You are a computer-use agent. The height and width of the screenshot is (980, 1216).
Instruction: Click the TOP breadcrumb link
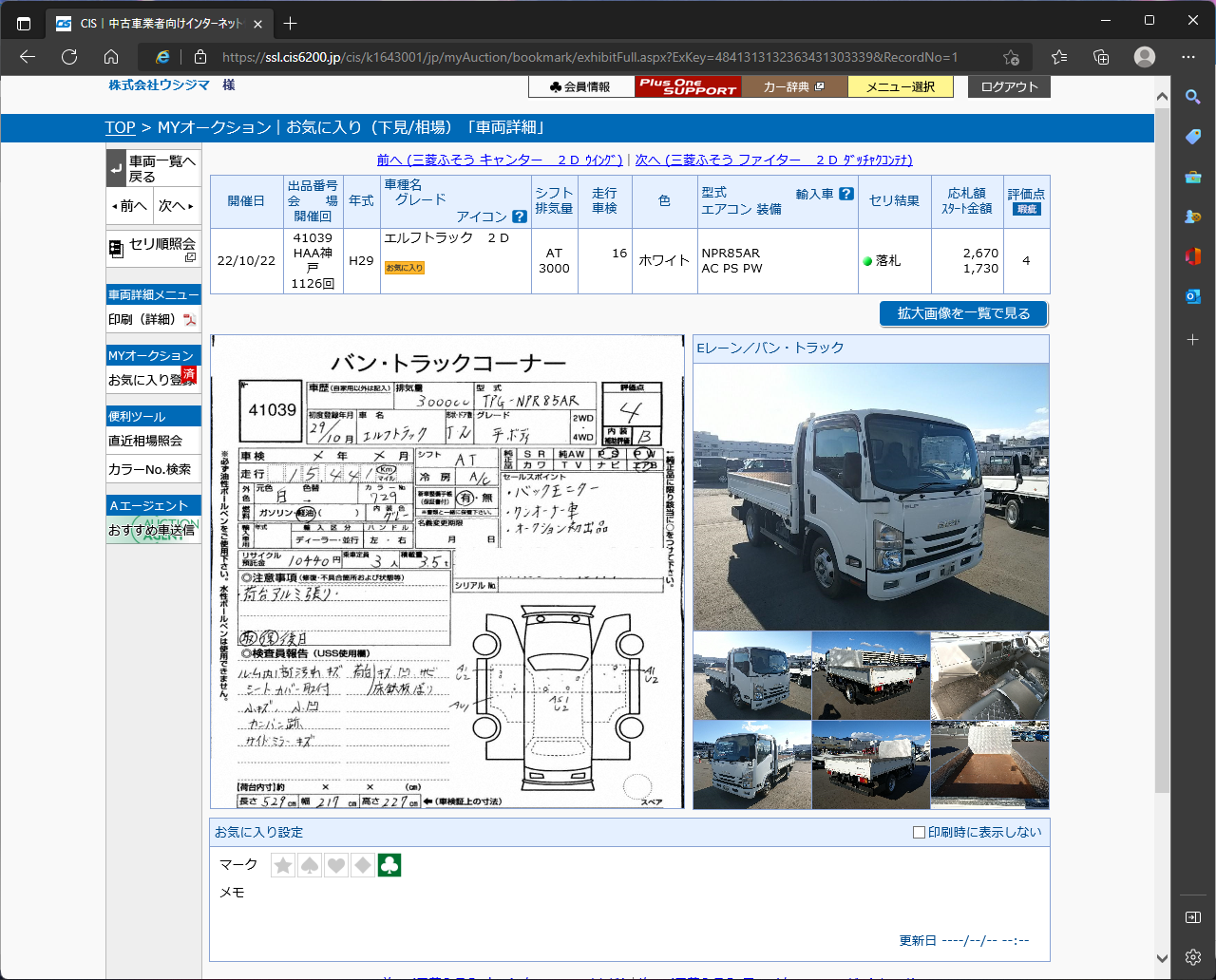click(120, 127)
